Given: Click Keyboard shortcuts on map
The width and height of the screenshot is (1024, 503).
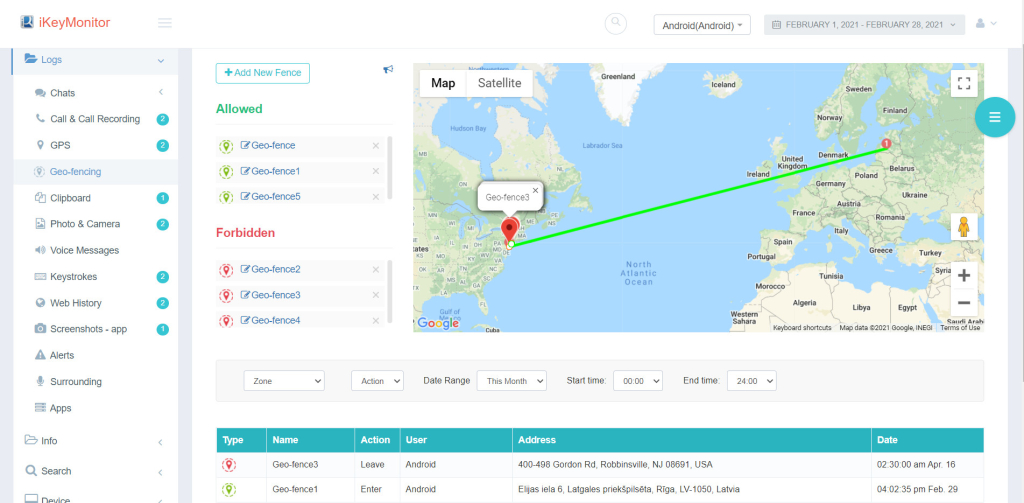Looking at the screenshot, I should (802, 328).
